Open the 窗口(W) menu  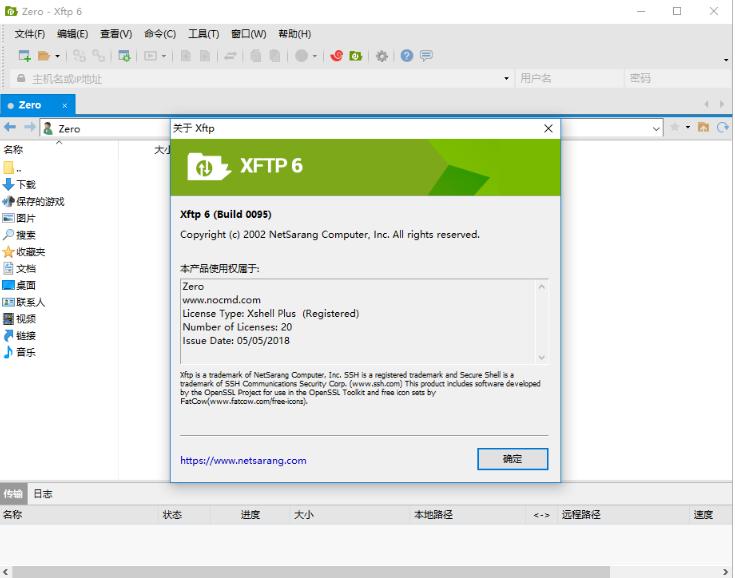pyautogui.click(x=248, y=34)
